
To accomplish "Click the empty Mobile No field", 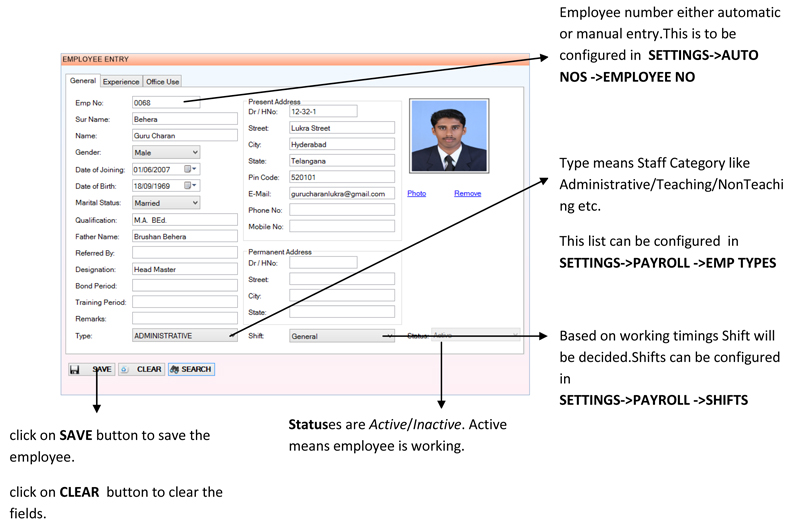I will (x=342, y=226).
